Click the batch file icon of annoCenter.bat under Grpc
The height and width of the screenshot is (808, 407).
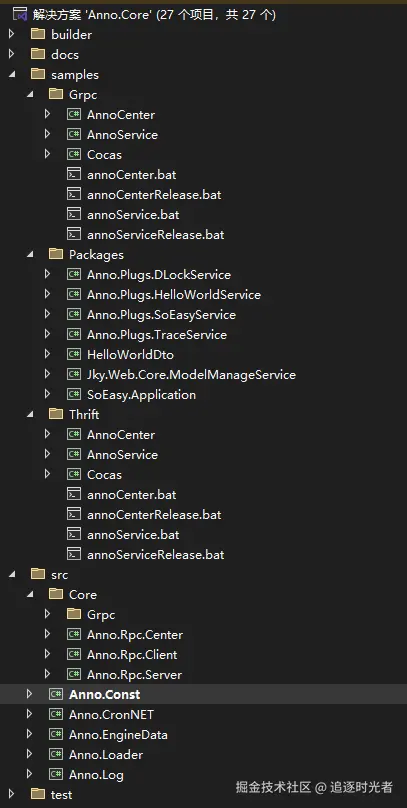tap(74, 175)
